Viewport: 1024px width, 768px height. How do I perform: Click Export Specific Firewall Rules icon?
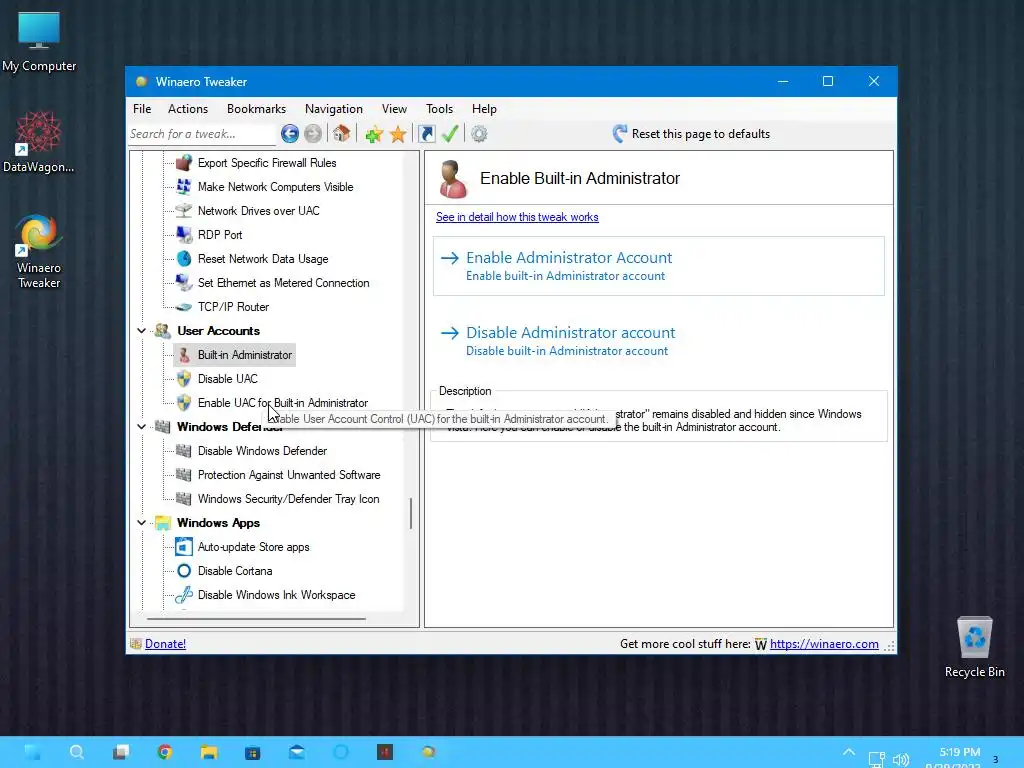tap(184, 163)
